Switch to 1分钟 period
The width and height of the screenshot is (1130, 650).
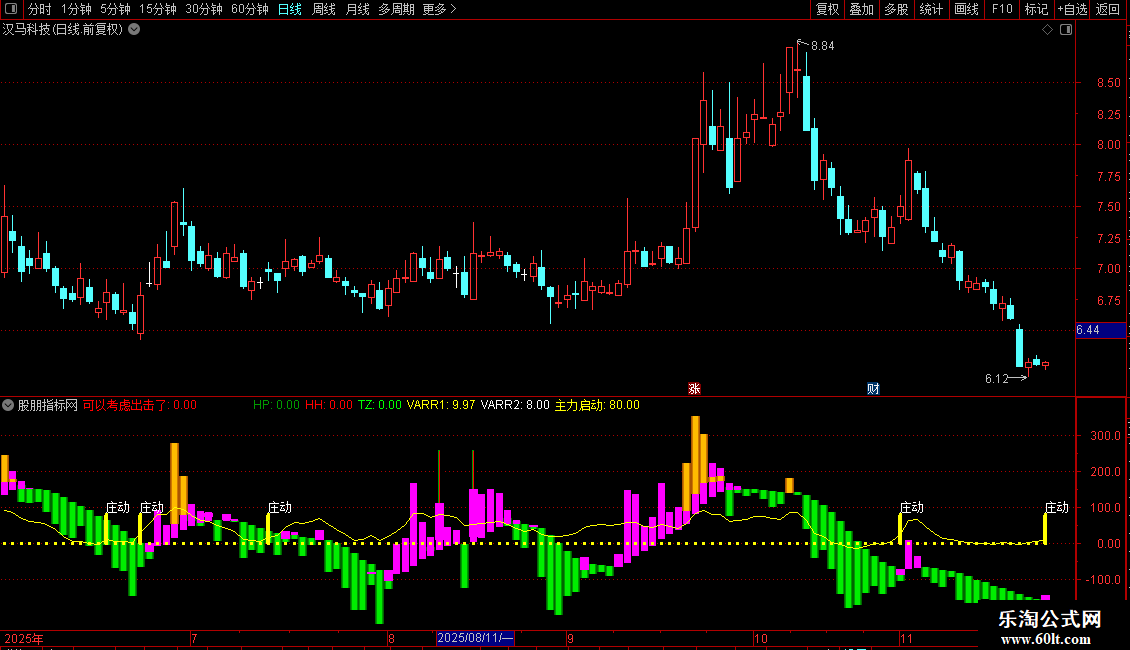(76, 9)
